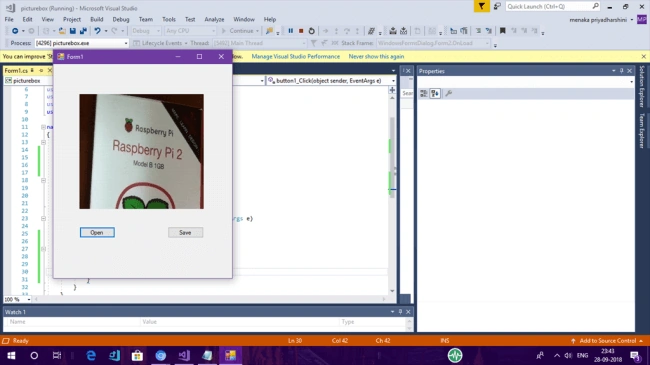The image size is (650, 365).
Task: Open Cortana search circle on taskbar
Action: [34, 355]
